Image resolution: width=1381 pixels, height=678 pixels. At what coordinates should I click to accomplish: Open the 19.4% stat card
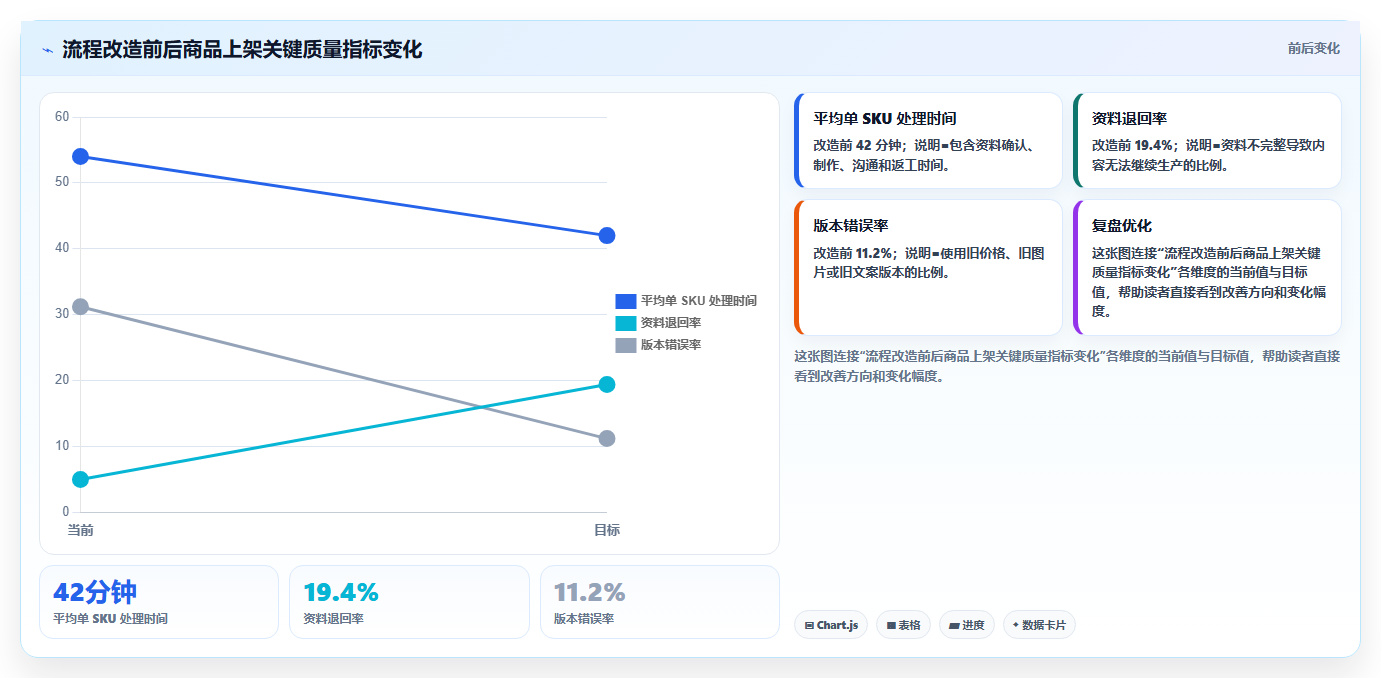coord(409,602)
